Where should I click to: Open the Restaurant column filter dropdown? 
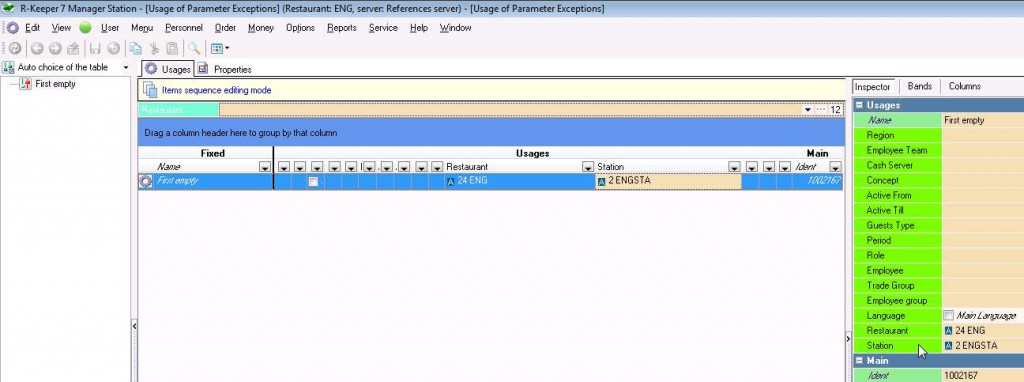[588, 167]
